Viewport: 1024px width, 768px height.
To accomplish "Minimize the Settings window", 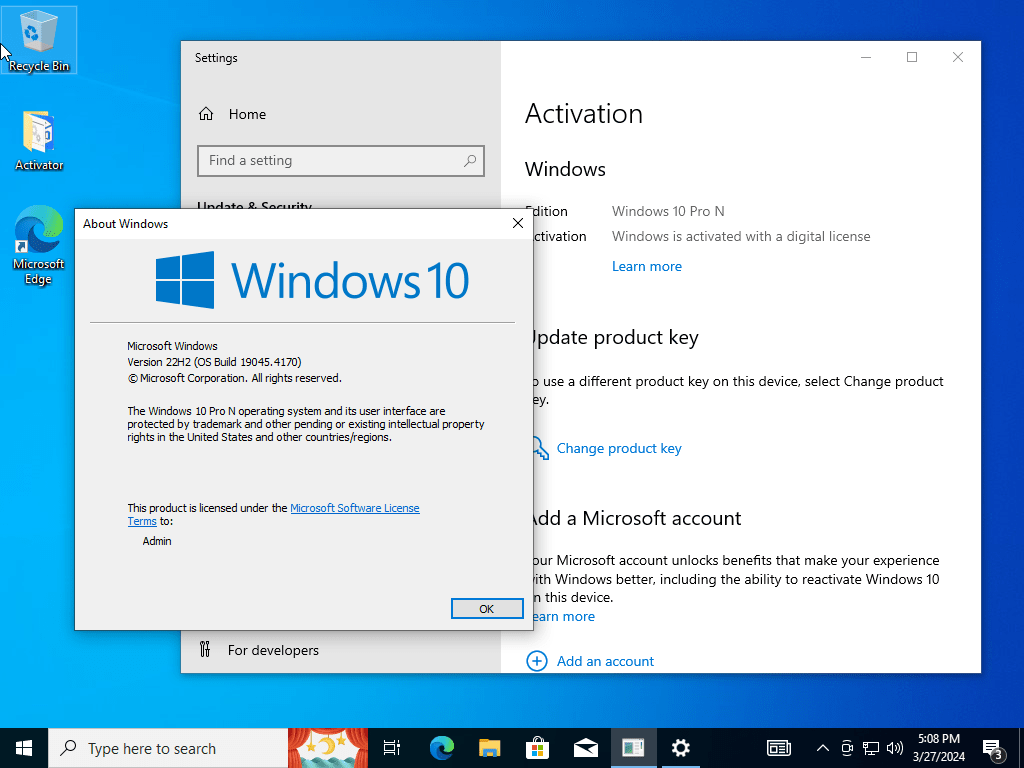I will tap(866, 57).
